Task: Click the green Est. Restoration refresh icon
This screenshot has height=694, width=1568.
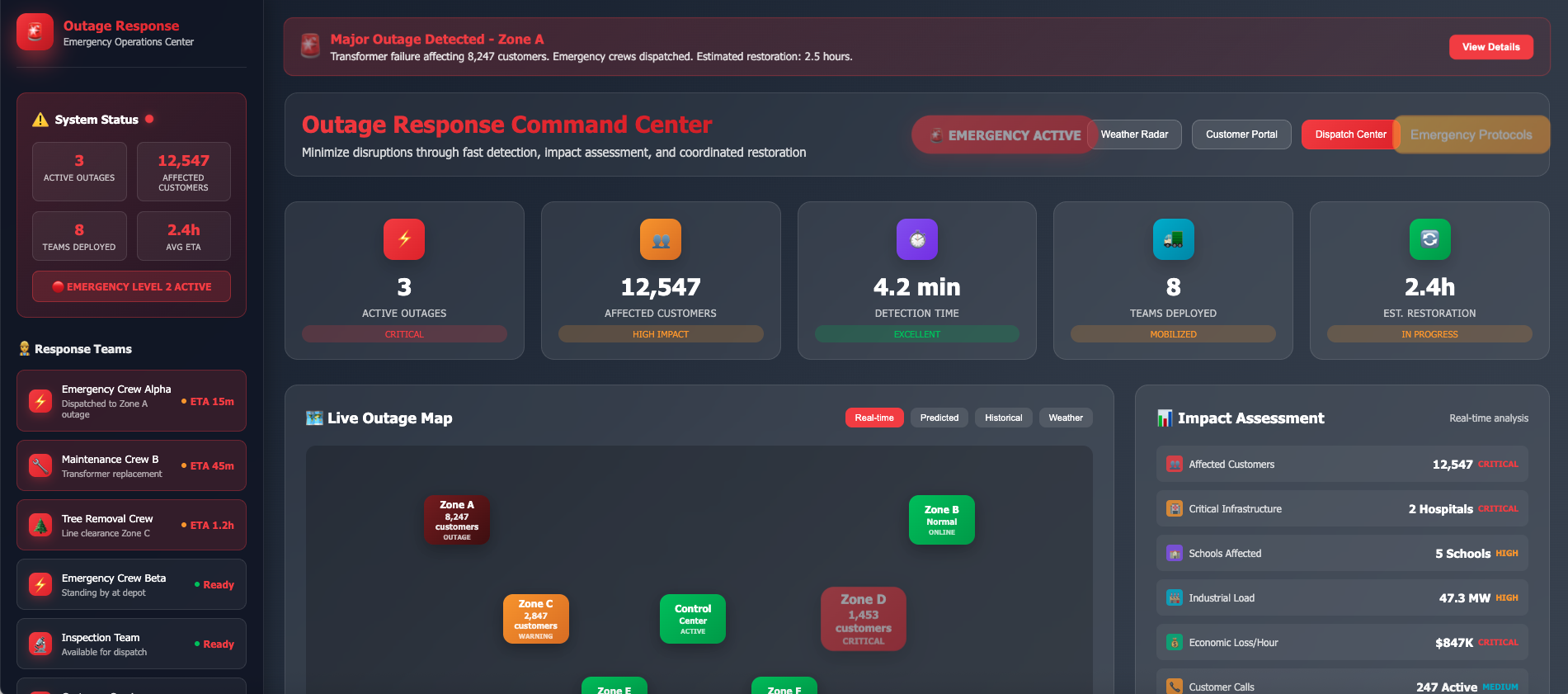Action: pos(1429,239)
